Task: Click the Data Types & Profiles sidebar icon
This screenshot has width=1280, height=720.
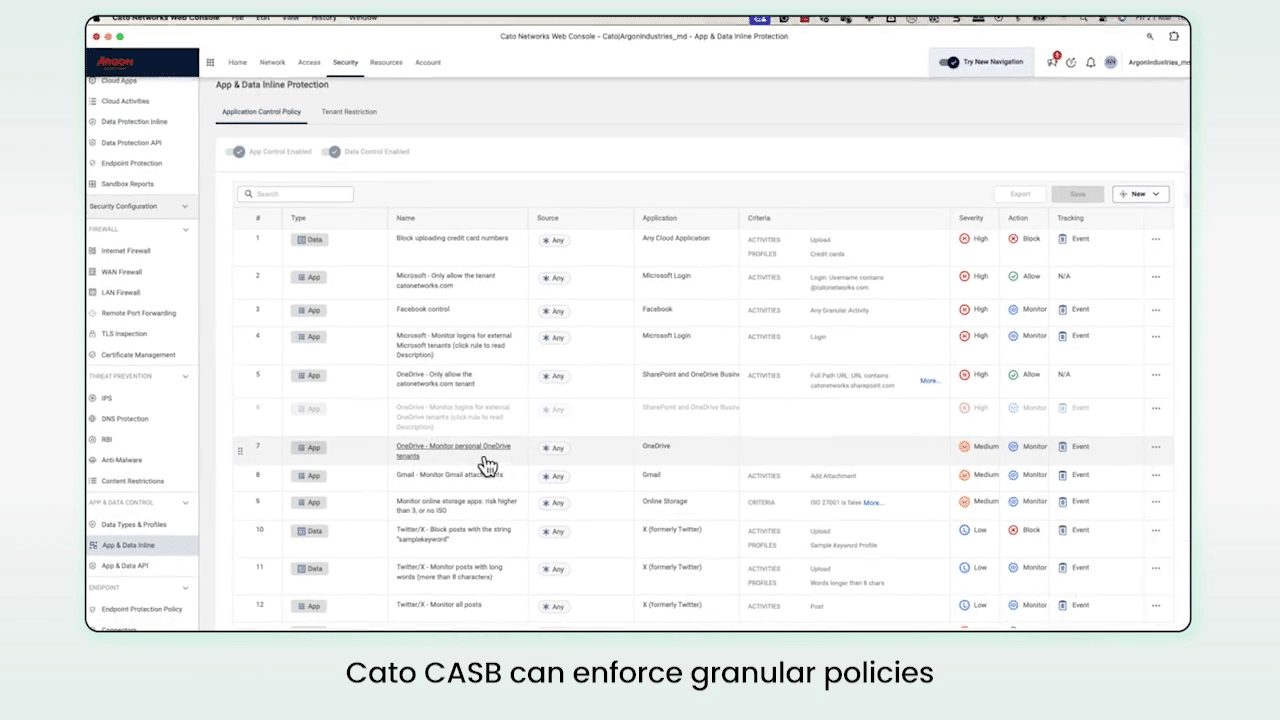Action: pyautogui.click(x=93, y=524)
